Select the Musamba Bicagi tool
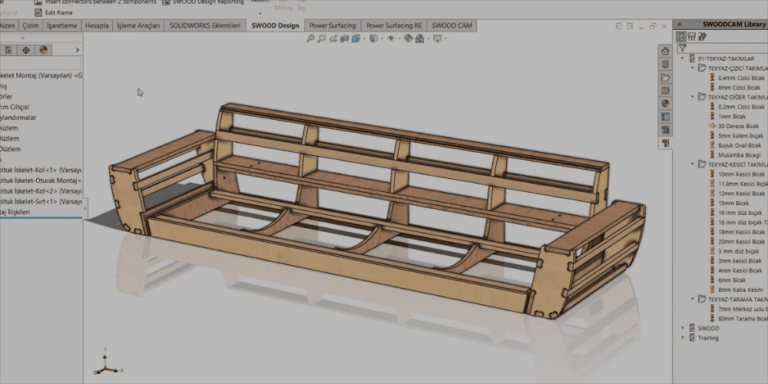The width and height of the screenshot is (768, 384). [739, 155]
